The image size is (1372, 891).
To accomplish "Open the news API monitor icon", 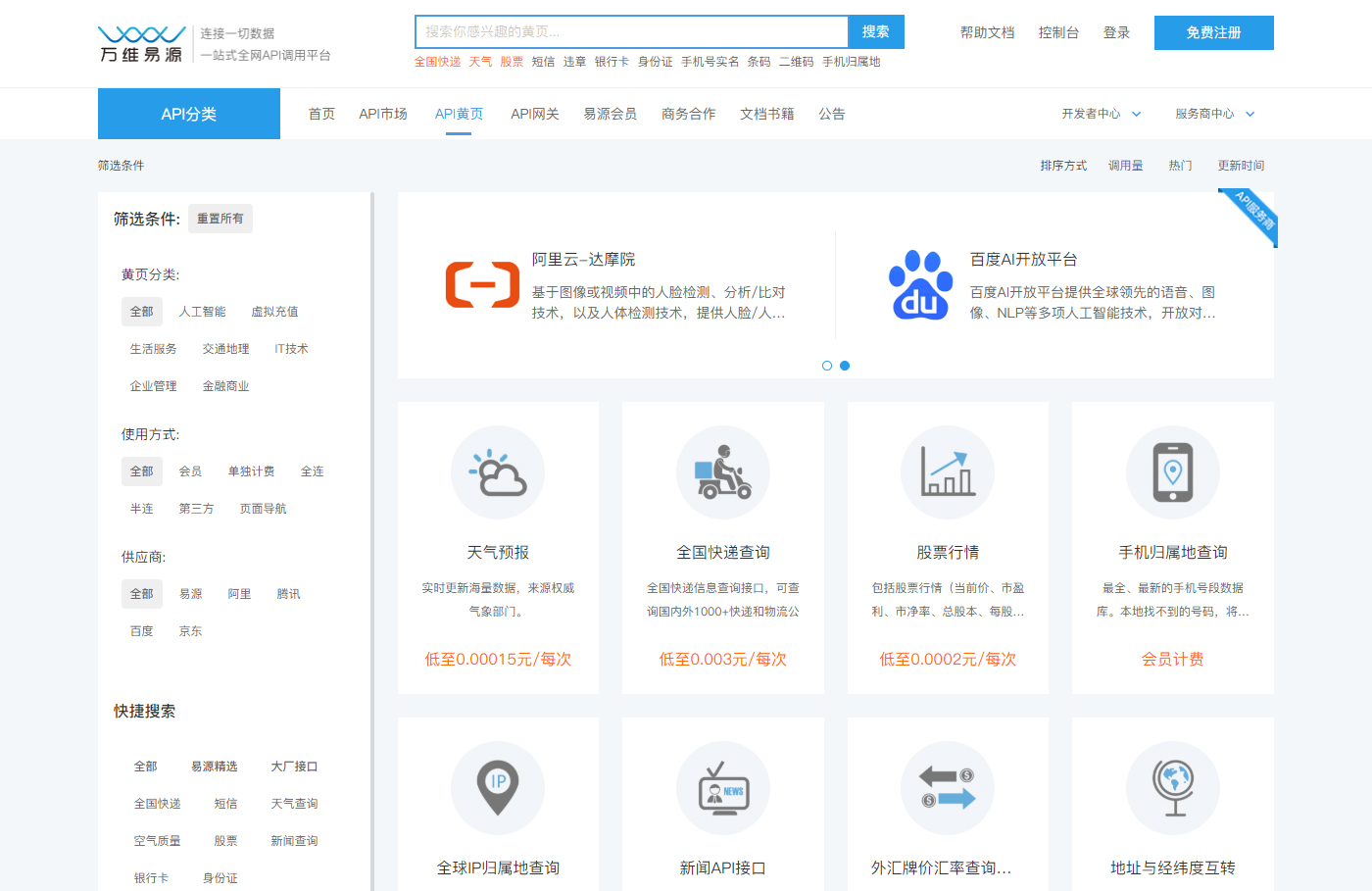I will click(x=723, y=788).
